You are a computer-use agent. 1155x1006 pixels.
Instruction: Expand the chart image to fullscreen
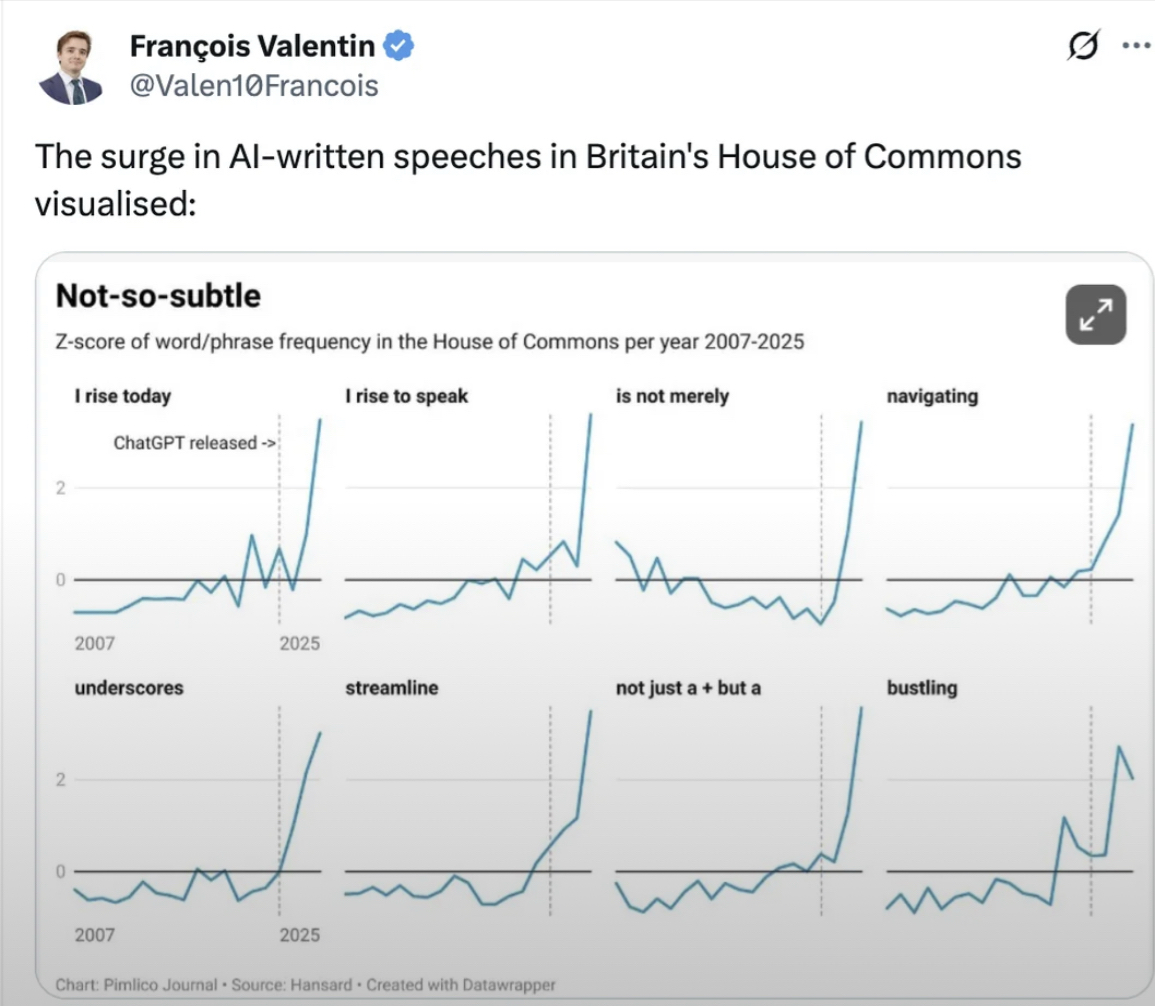pyautogui.click(x=1096, y=314)
